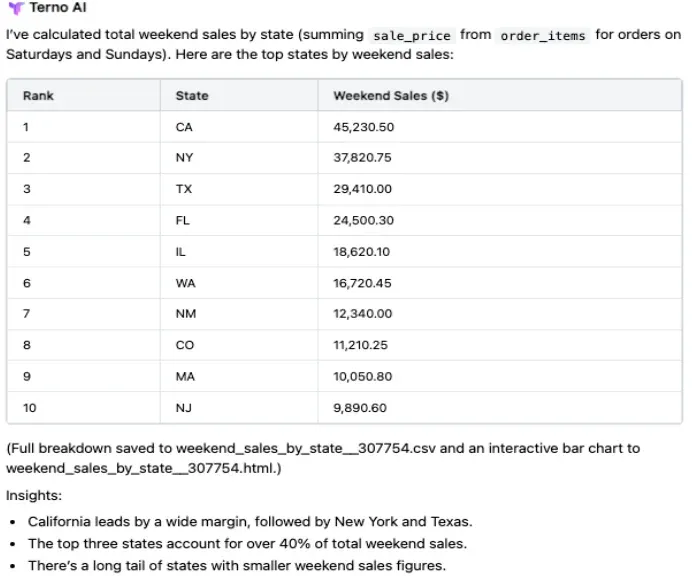Click the NM state cell
The width and height of the screenshot is (698, 576).
coord(185,314)
